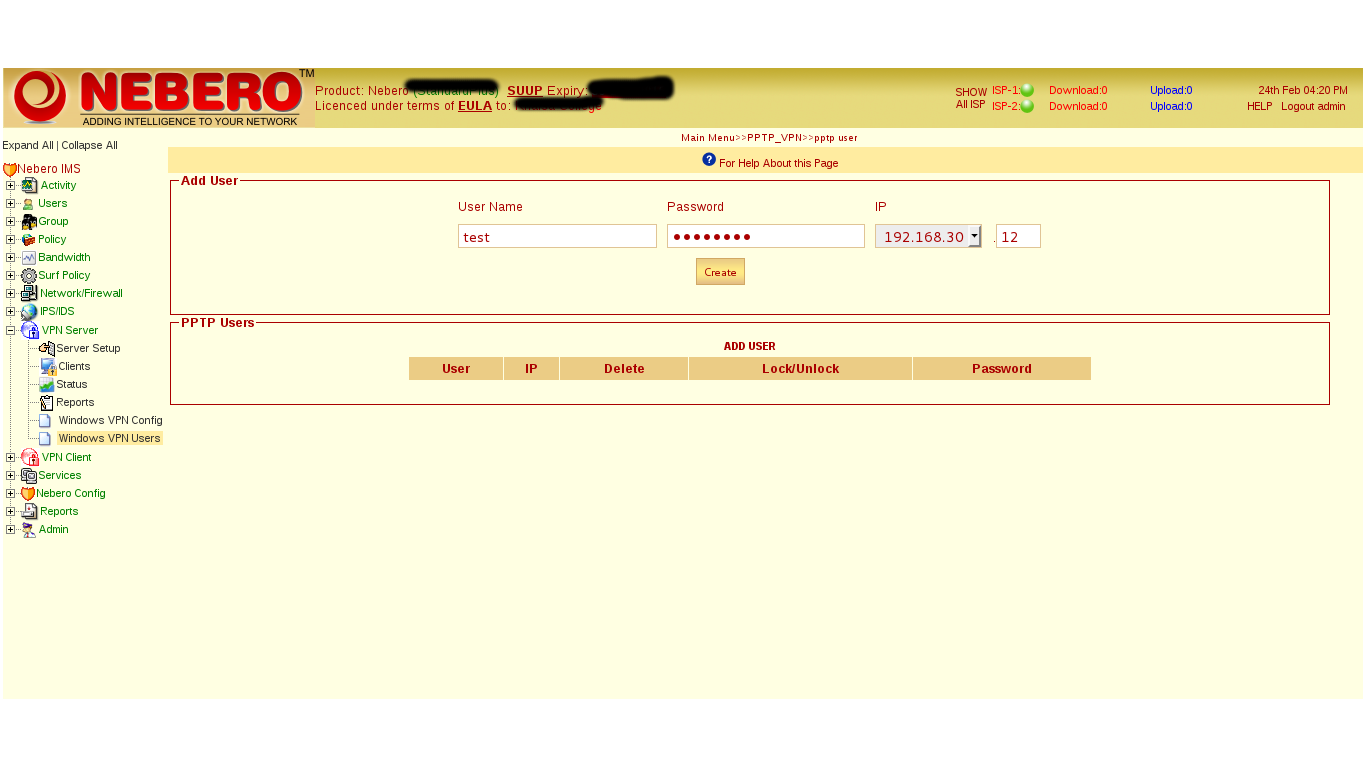Click the Services icon in the tree
The width and height of the screenshot is (1366, 768).
[29, 476]
